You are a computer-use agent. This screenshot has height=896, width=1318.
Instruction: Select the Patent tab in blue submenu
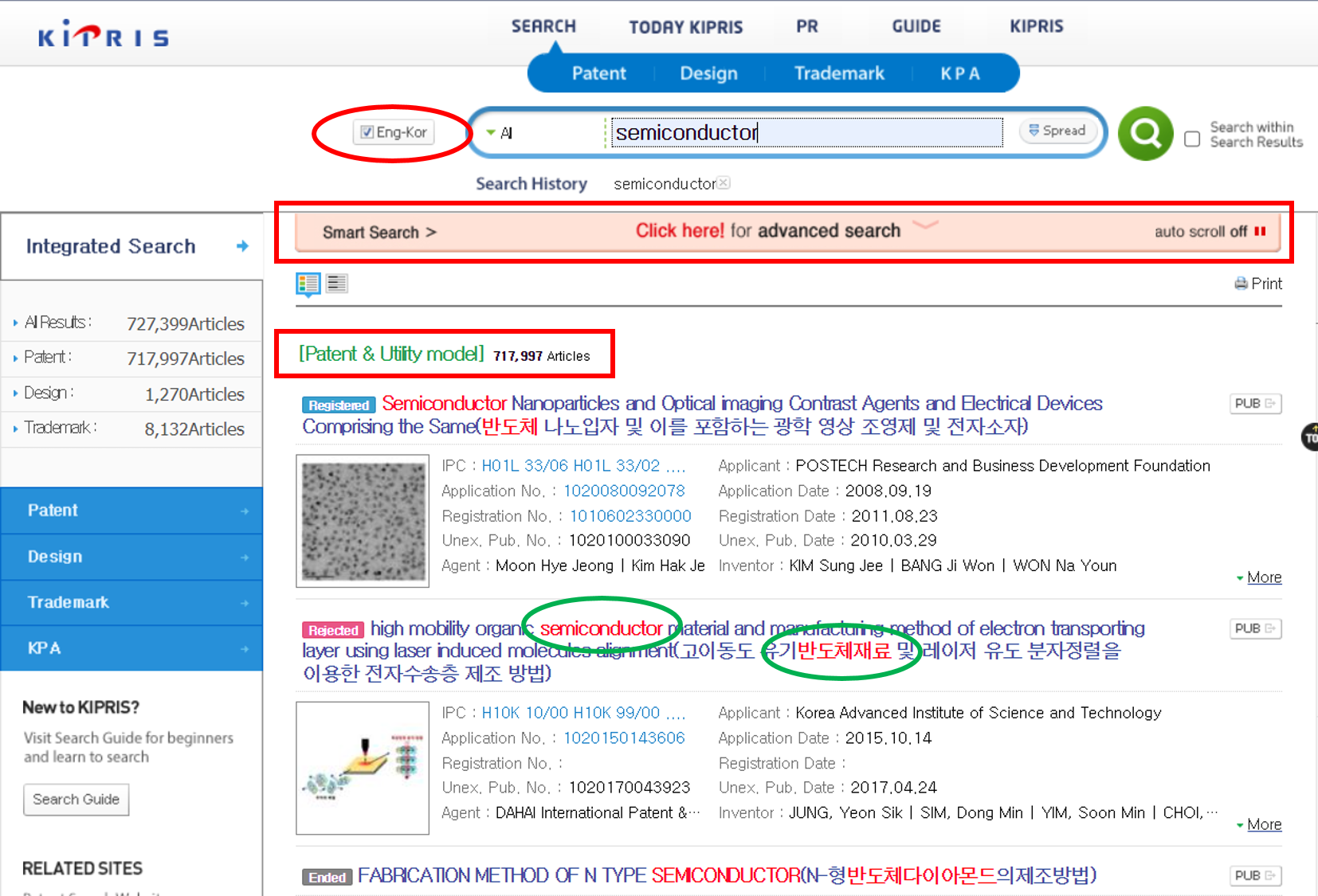(598, 73)
